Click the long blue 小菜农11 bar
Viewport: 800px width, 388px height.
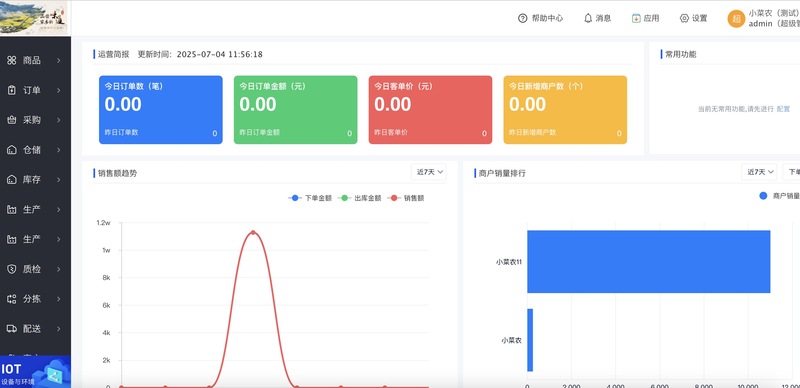coord(648,262)
